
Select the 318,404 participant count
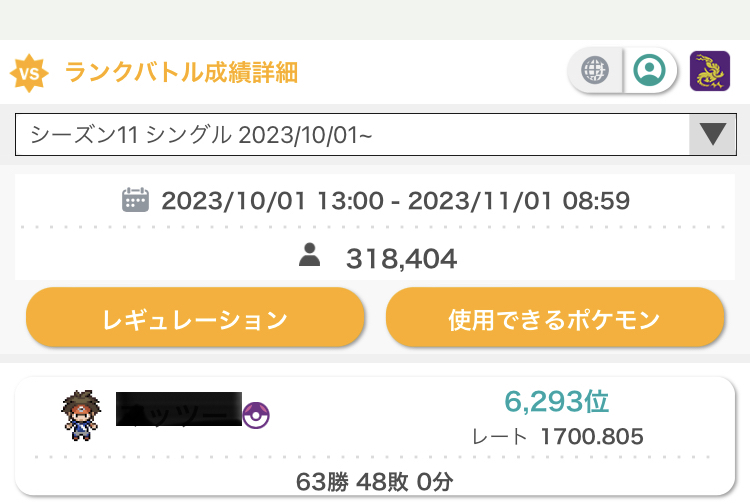[401, 259]
